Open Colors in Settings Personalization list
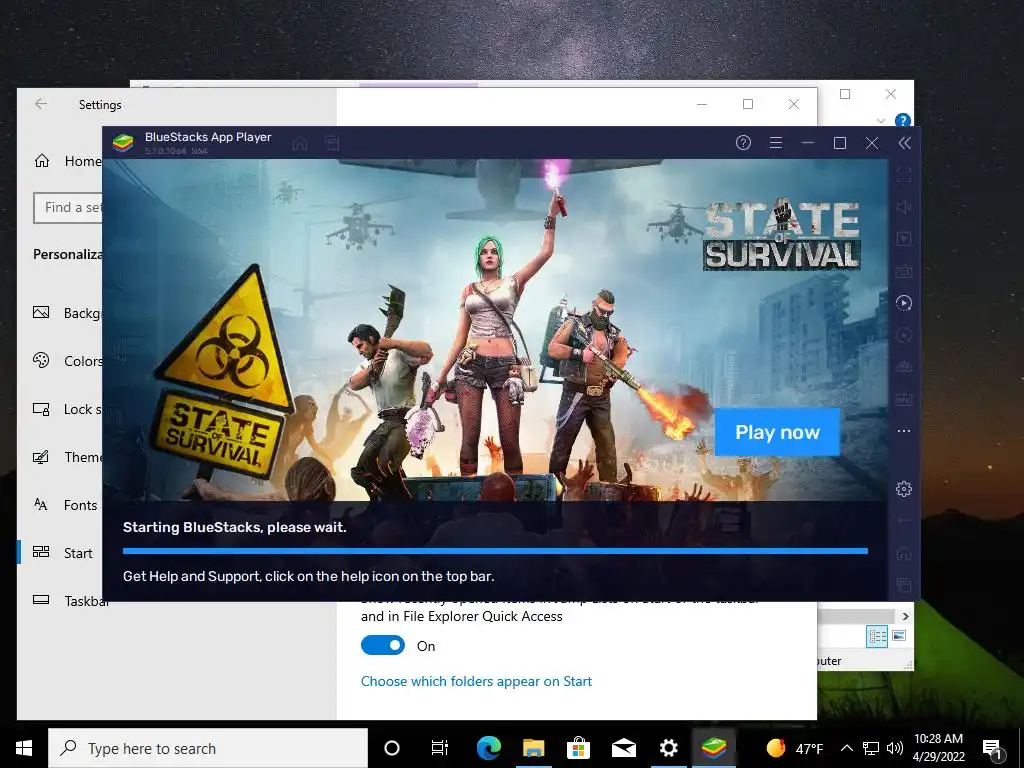Viewport: 1024px width, 768px height. tap(68, 360)
